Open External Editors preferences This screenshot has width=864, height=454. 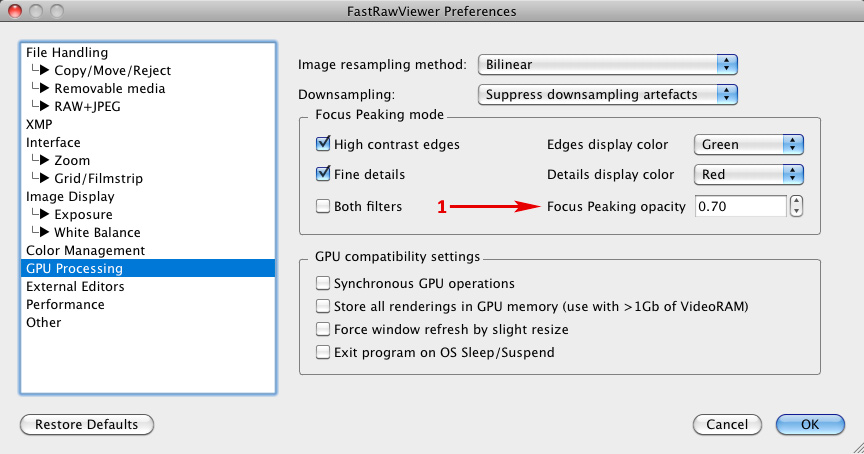click(75, 287)
